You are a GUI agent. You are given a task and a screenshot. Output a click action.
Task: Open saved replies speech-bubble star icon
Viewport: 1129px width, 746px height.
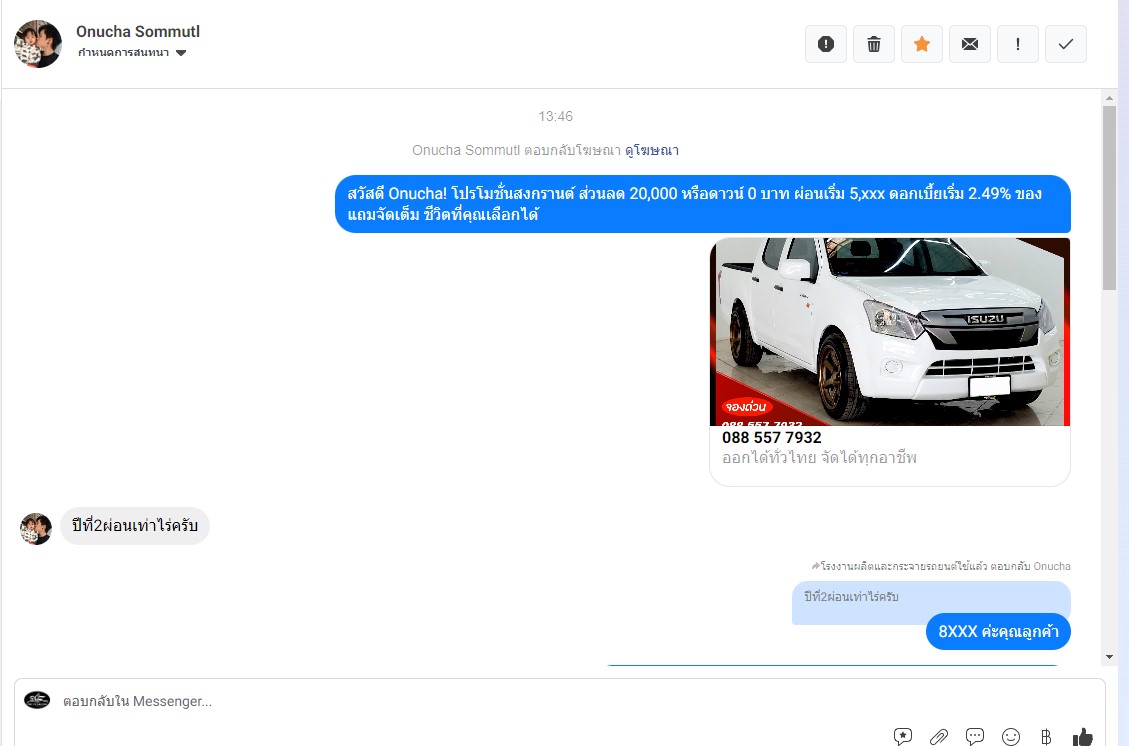903,736
